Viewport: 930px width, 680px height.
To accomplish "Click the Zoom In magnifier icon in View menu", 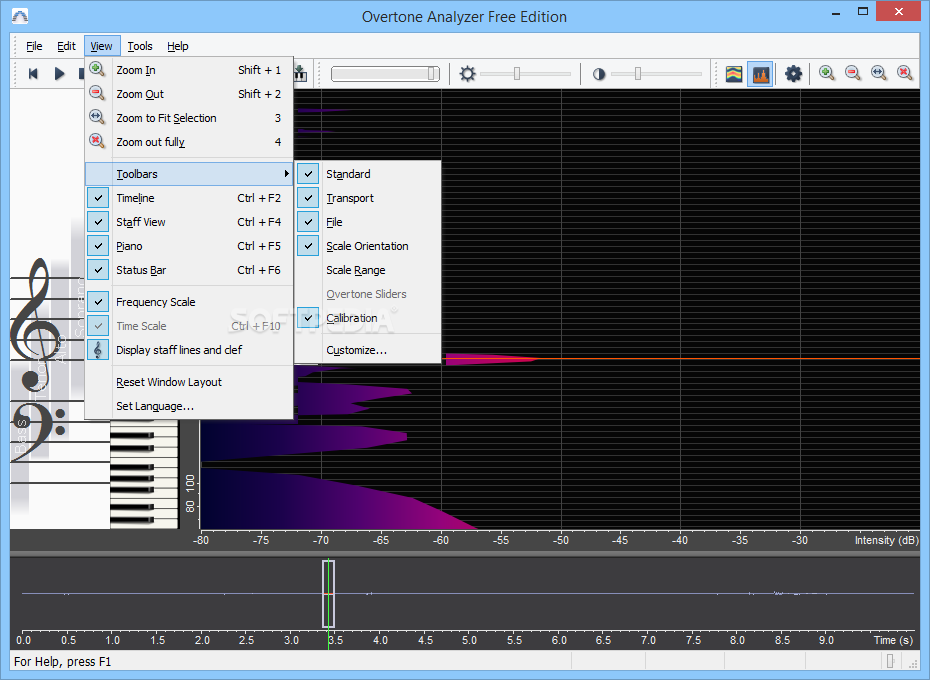I will 97,69.
